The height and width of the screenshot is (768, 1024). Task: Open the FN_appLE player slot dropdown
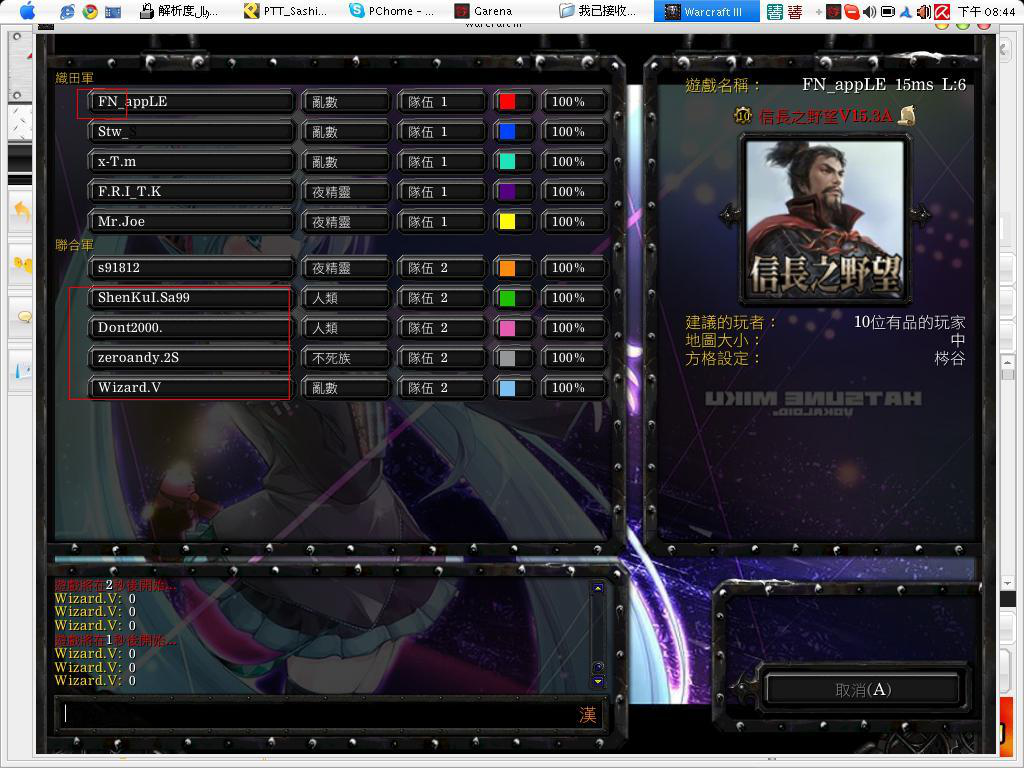coord(191,102)
